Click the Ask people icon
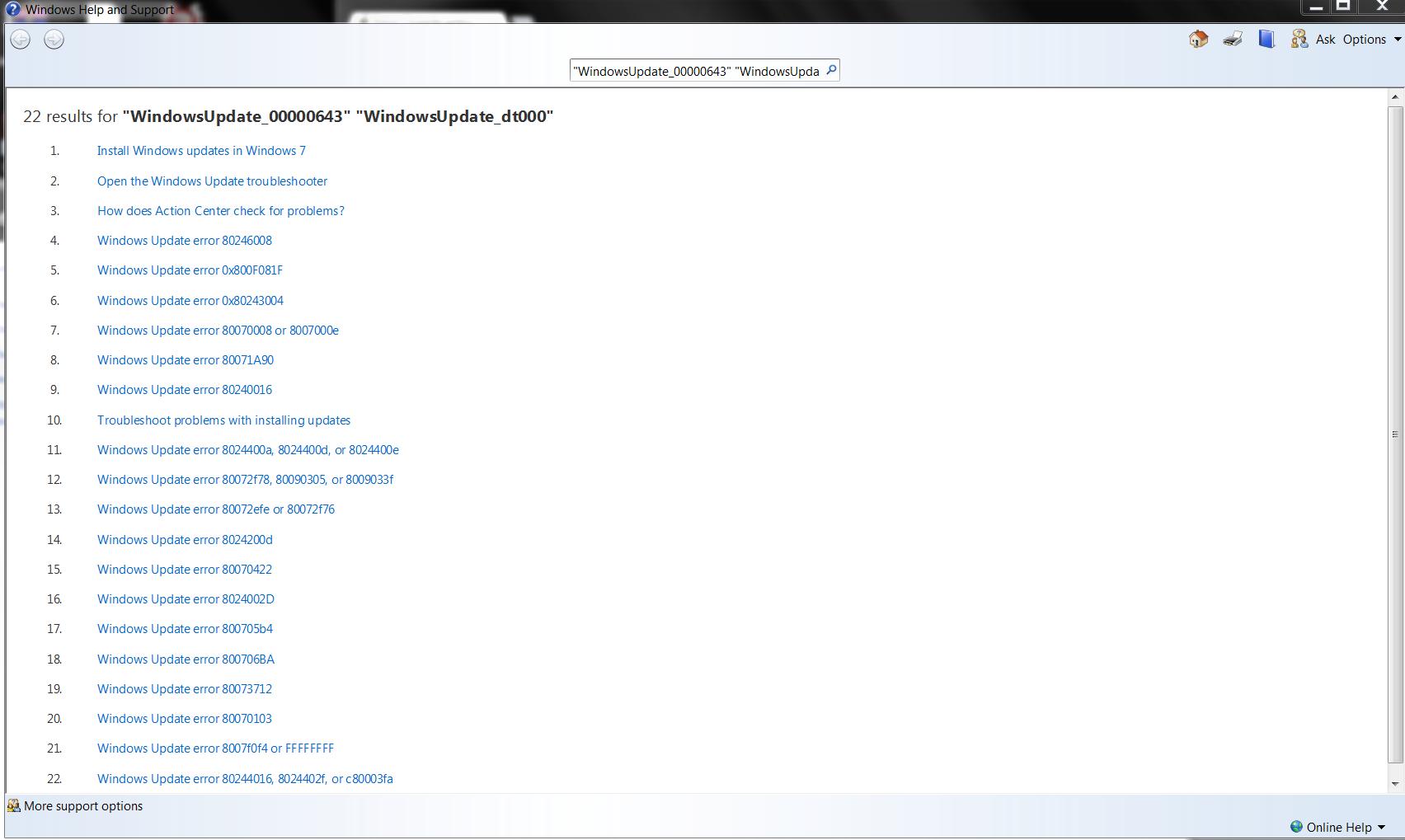Screen dimensions: 1405x840 [x=1299, y=39]
